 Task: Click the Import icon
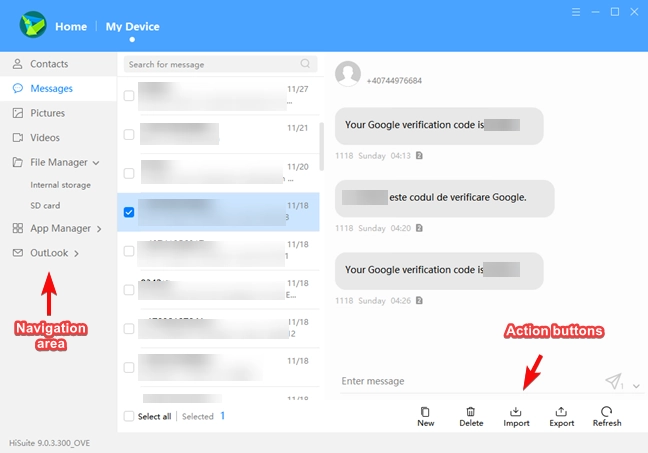point(515,412)
